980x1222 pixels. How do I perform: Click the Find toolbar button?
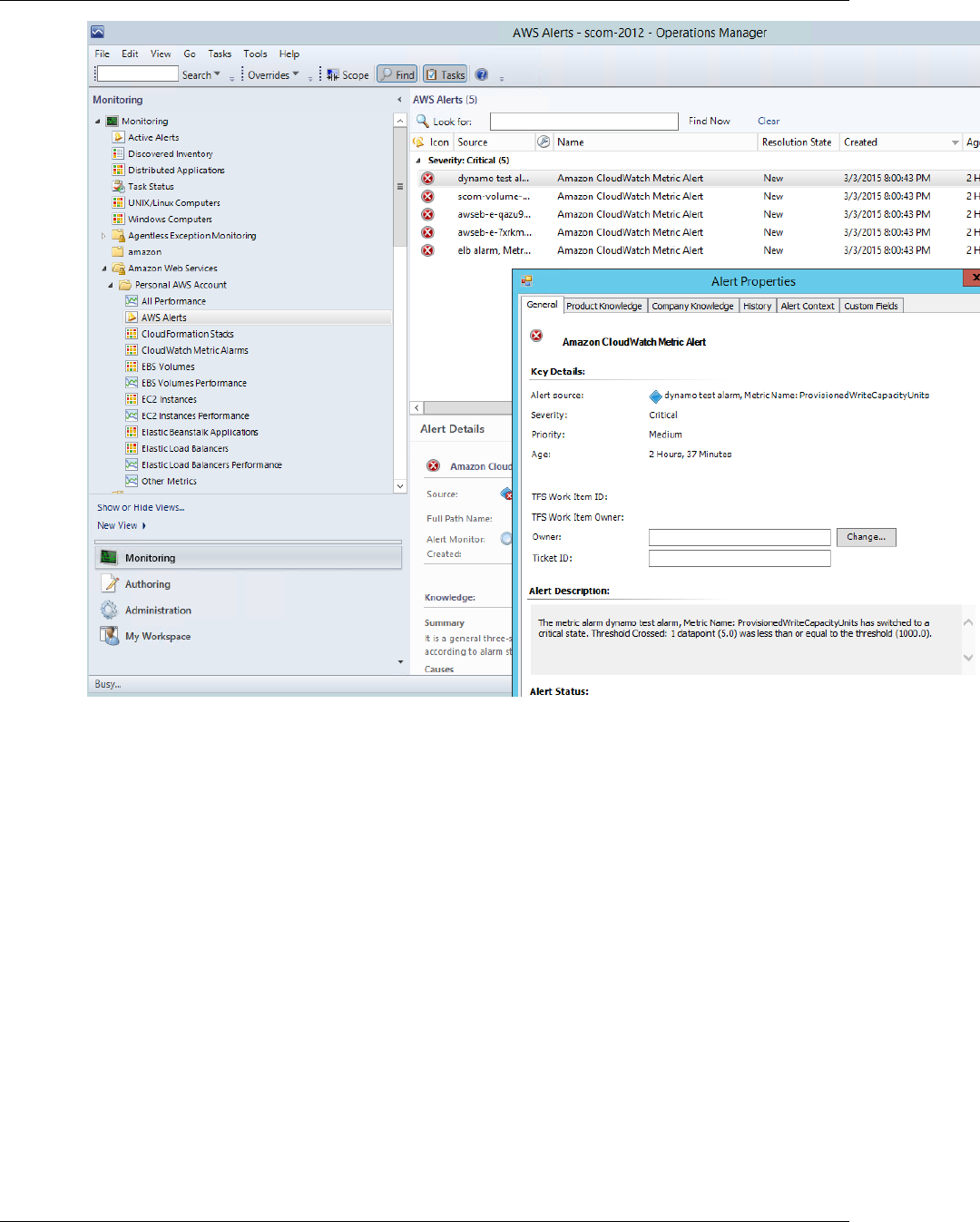(397, 75)
